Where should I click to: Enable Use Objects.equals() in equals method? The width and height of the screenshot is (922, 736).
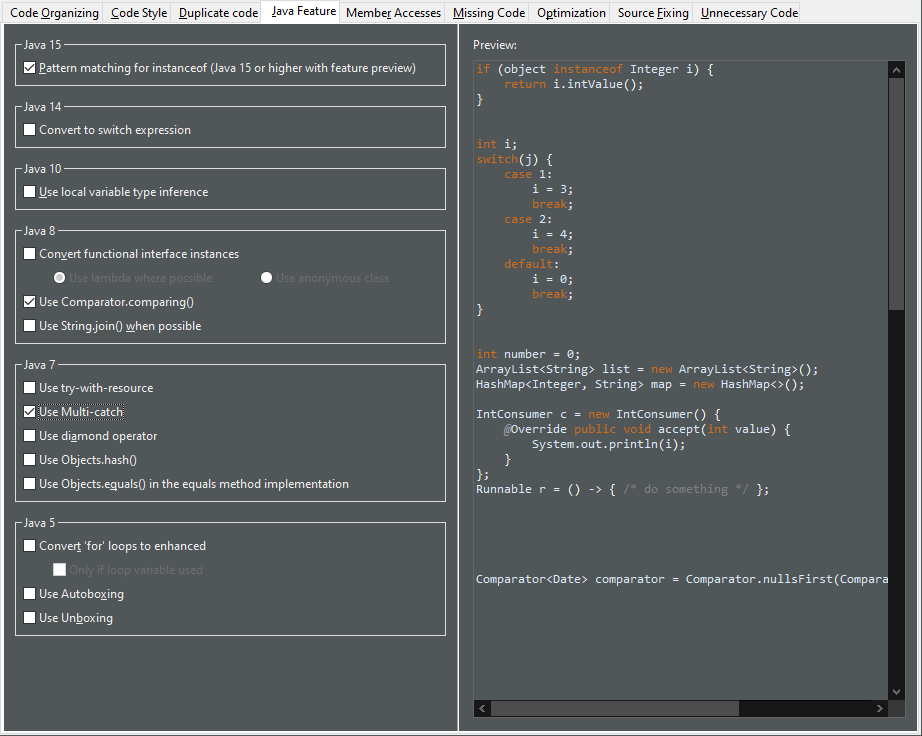click(29, 484)
